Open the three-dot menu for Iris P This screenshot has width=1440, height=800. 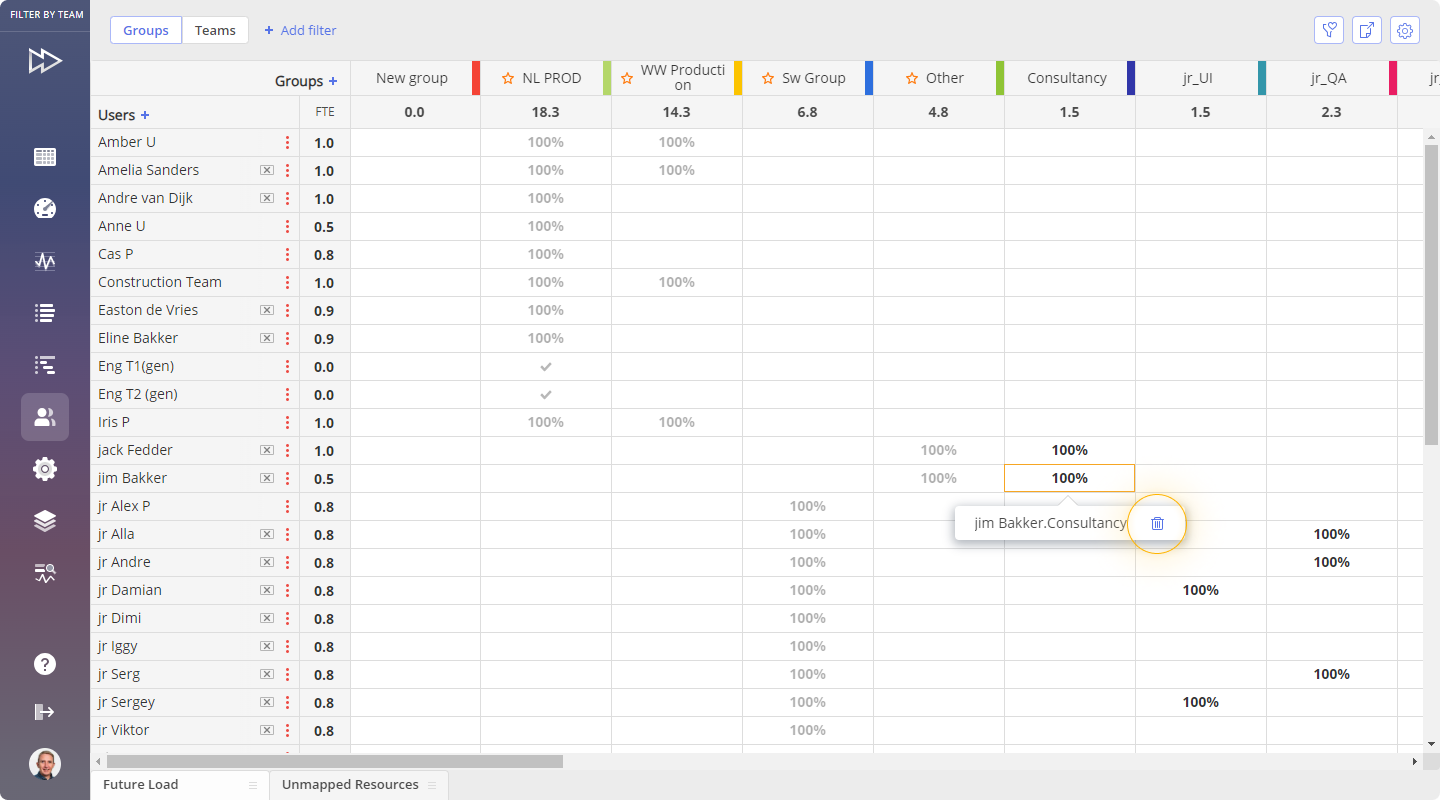tap(288, 422)
